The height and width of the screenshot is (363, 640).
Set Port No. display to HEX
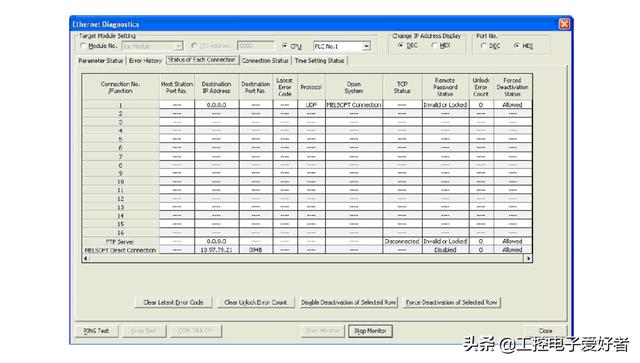517,46
